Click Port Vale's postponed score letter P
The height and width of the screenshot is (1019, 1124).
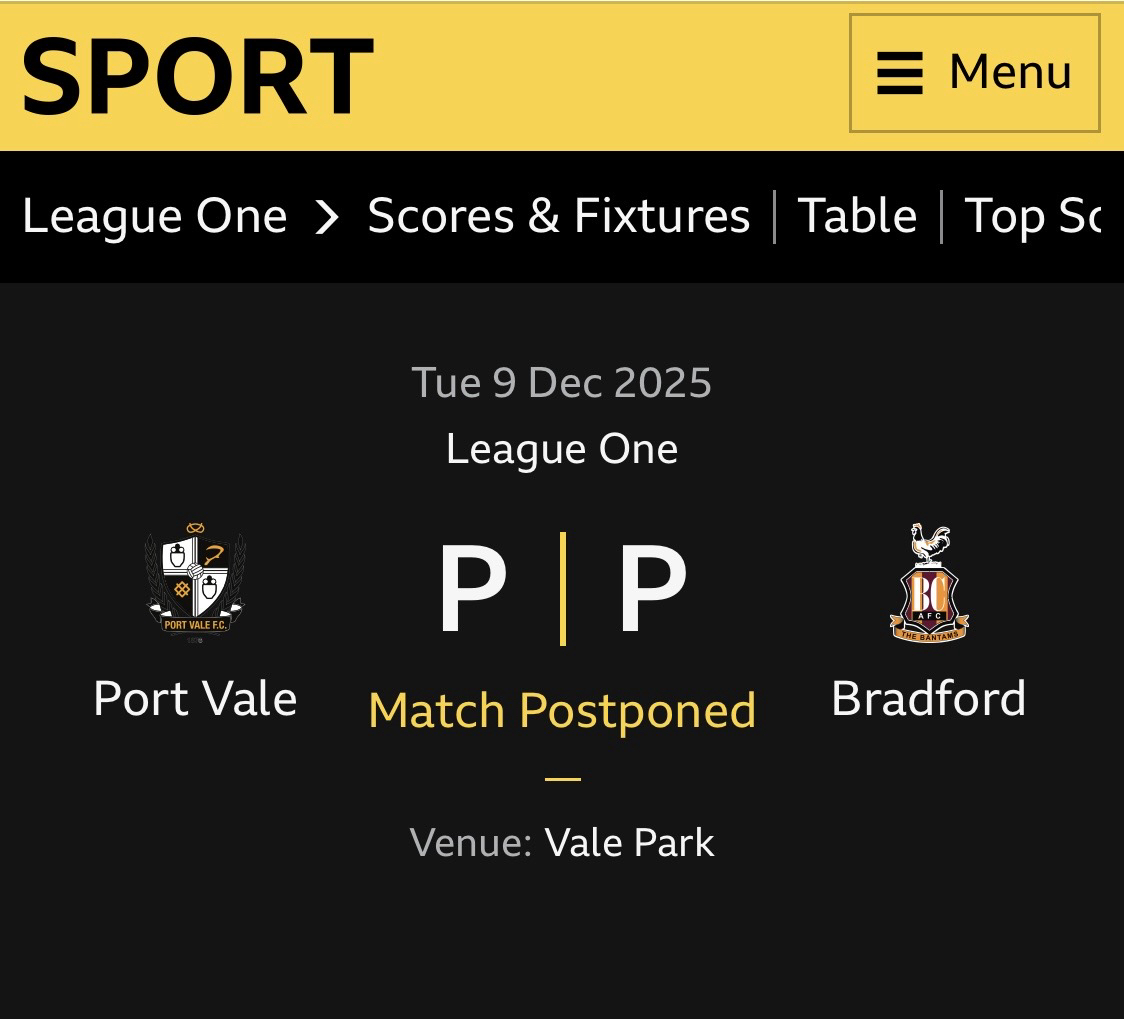click(x=472, y=589)
